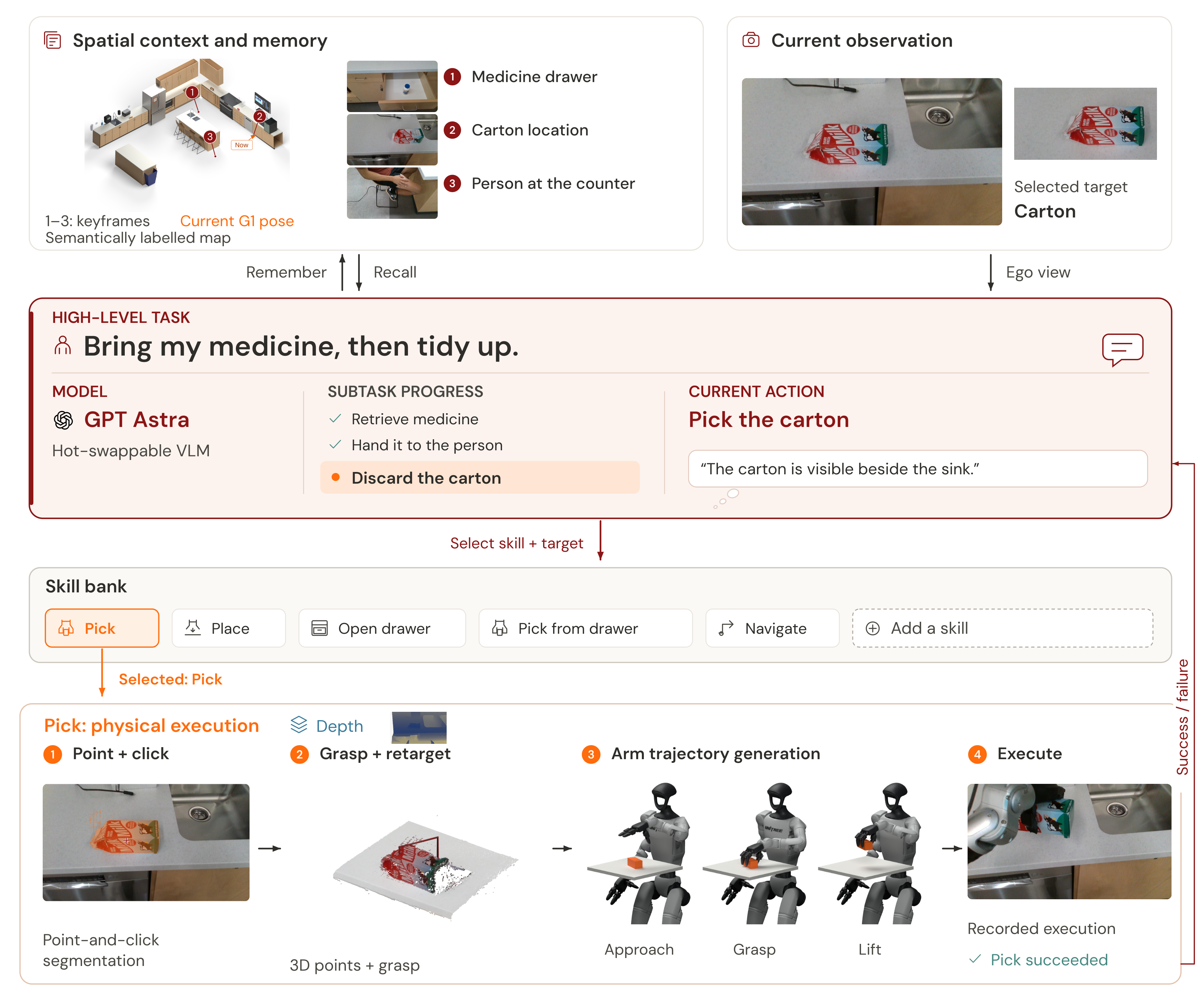Select the Discard the carton subtask bullet
Screen dimensions: 1201x1008
click(x=336, y=477)
